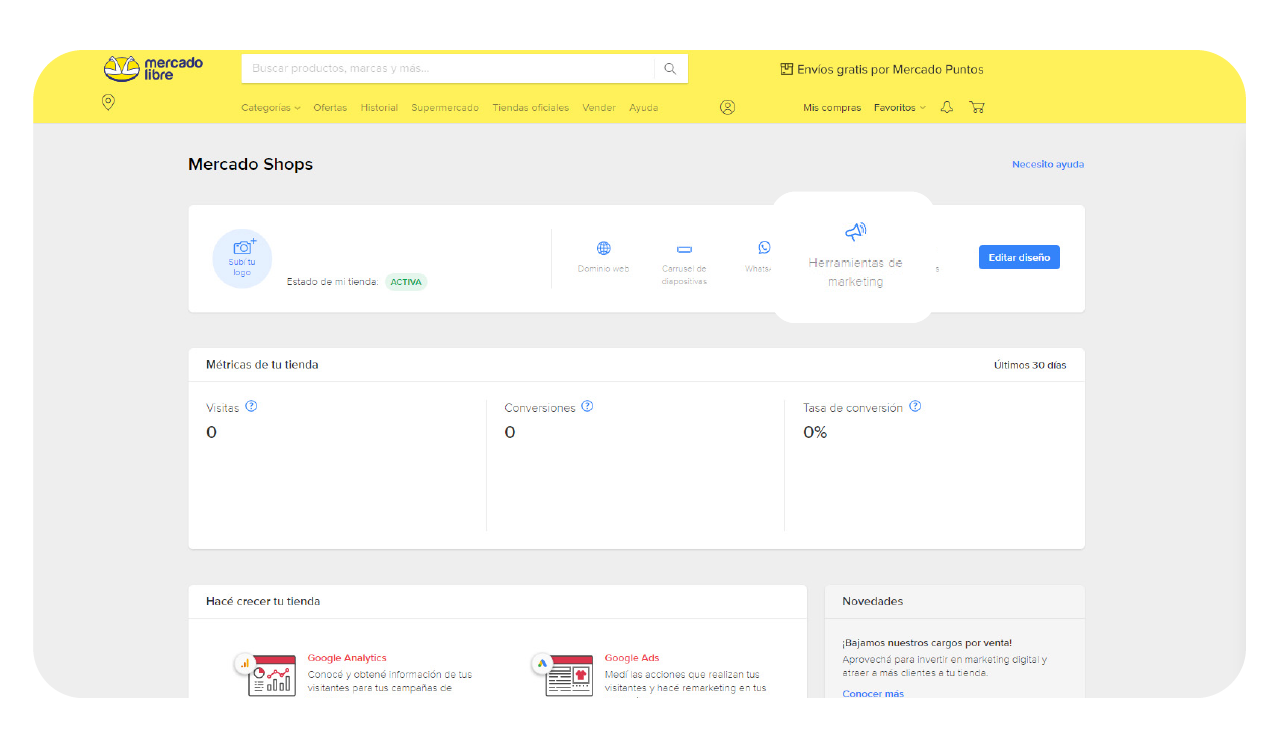Image resolution: width=1282 pixels, height=748 pixels.
Task: Click the Mercado Shops heading
Action: click(251, 164)
